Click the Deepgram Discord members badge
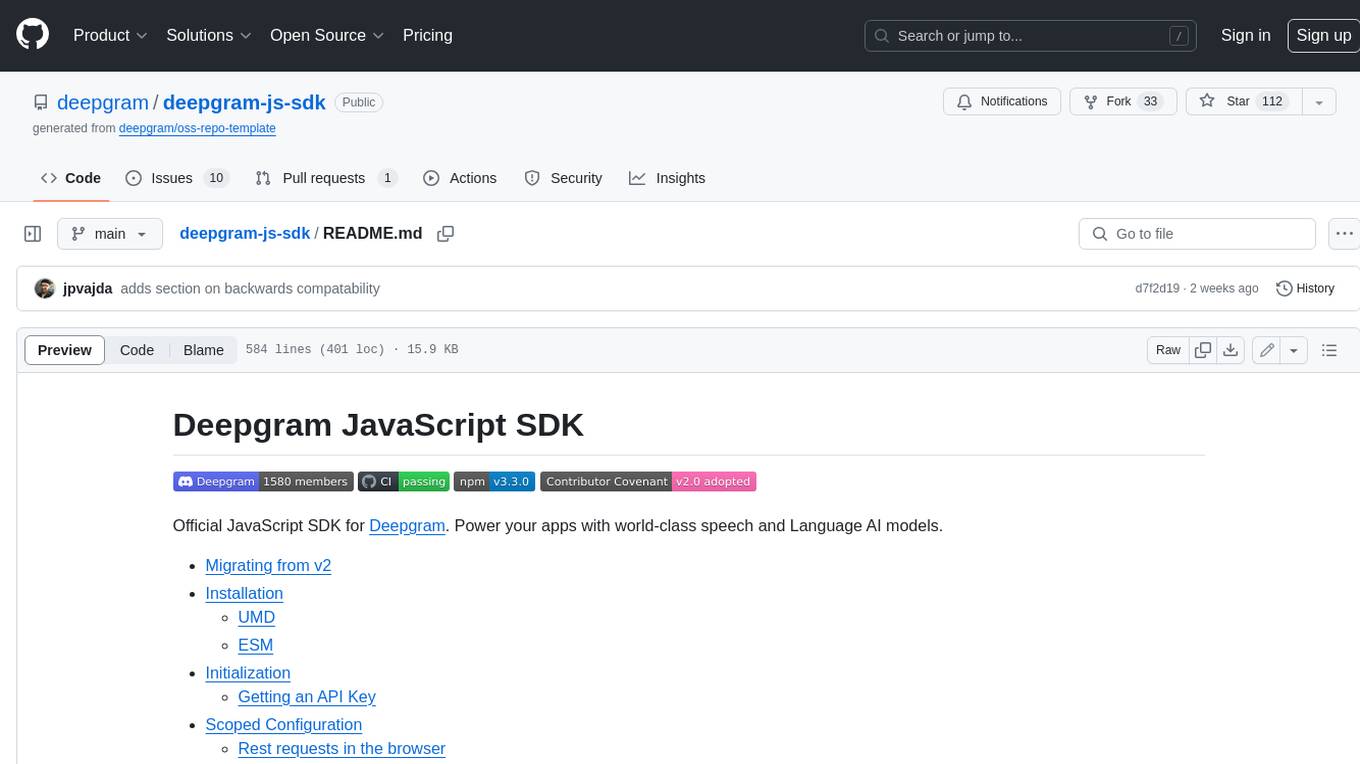This screenshot has width=1360, height=764. [x=263, y=481]
